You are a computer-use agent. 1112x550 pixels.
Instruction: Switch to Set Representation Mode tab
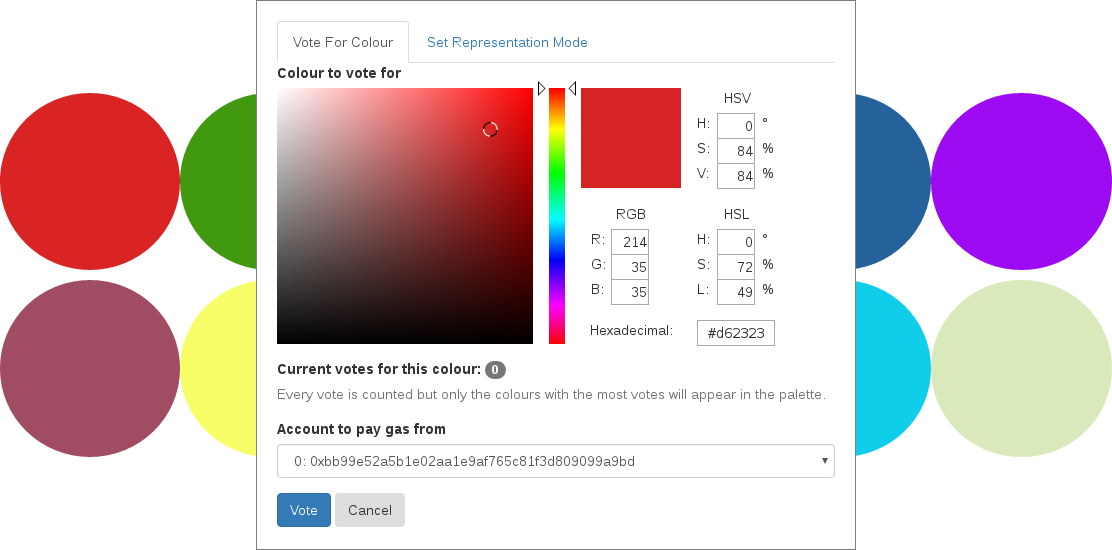click(507, 43)
